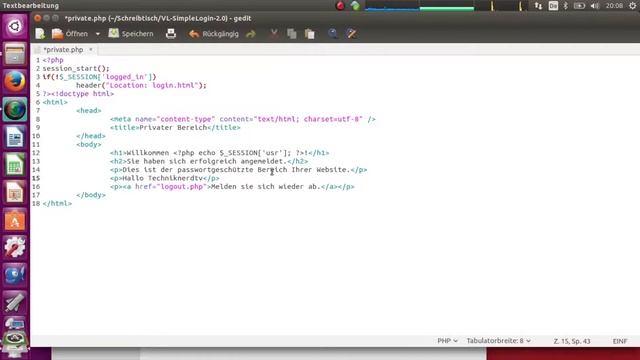The width and height of the screenshot is (640, 360).
Task: Click the Willkommen h1 heading line
Action: coord(220,153)
